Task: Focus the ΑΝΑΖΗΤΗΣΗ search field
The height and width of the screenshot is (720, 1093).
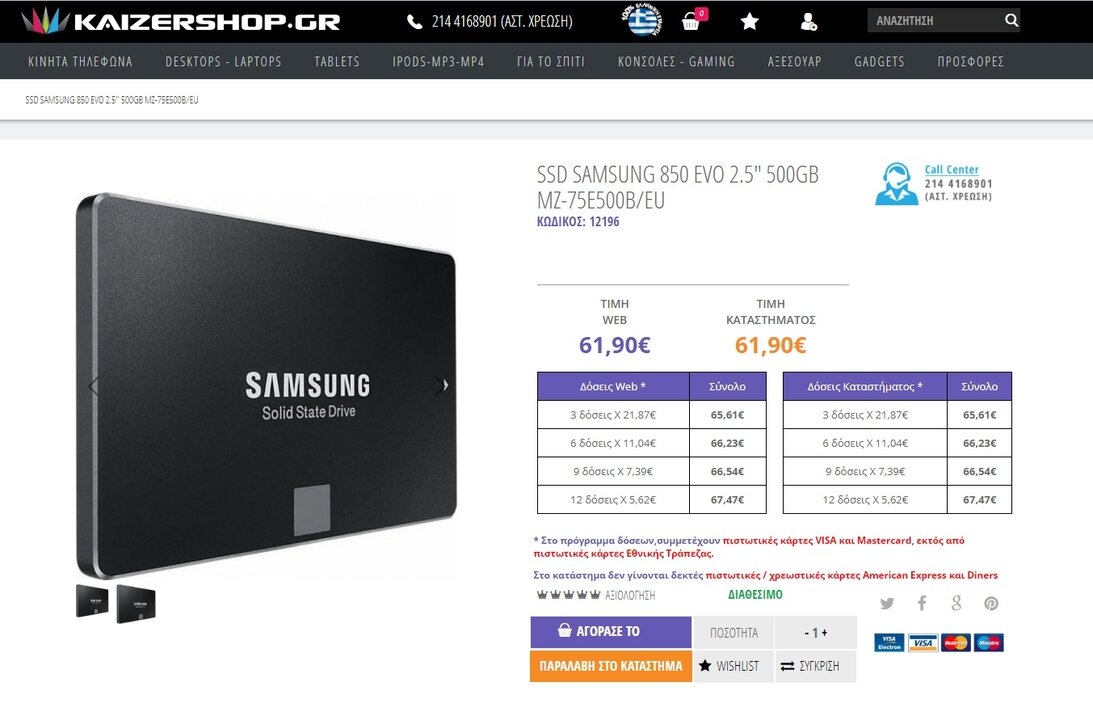Action: click(934, 20)
